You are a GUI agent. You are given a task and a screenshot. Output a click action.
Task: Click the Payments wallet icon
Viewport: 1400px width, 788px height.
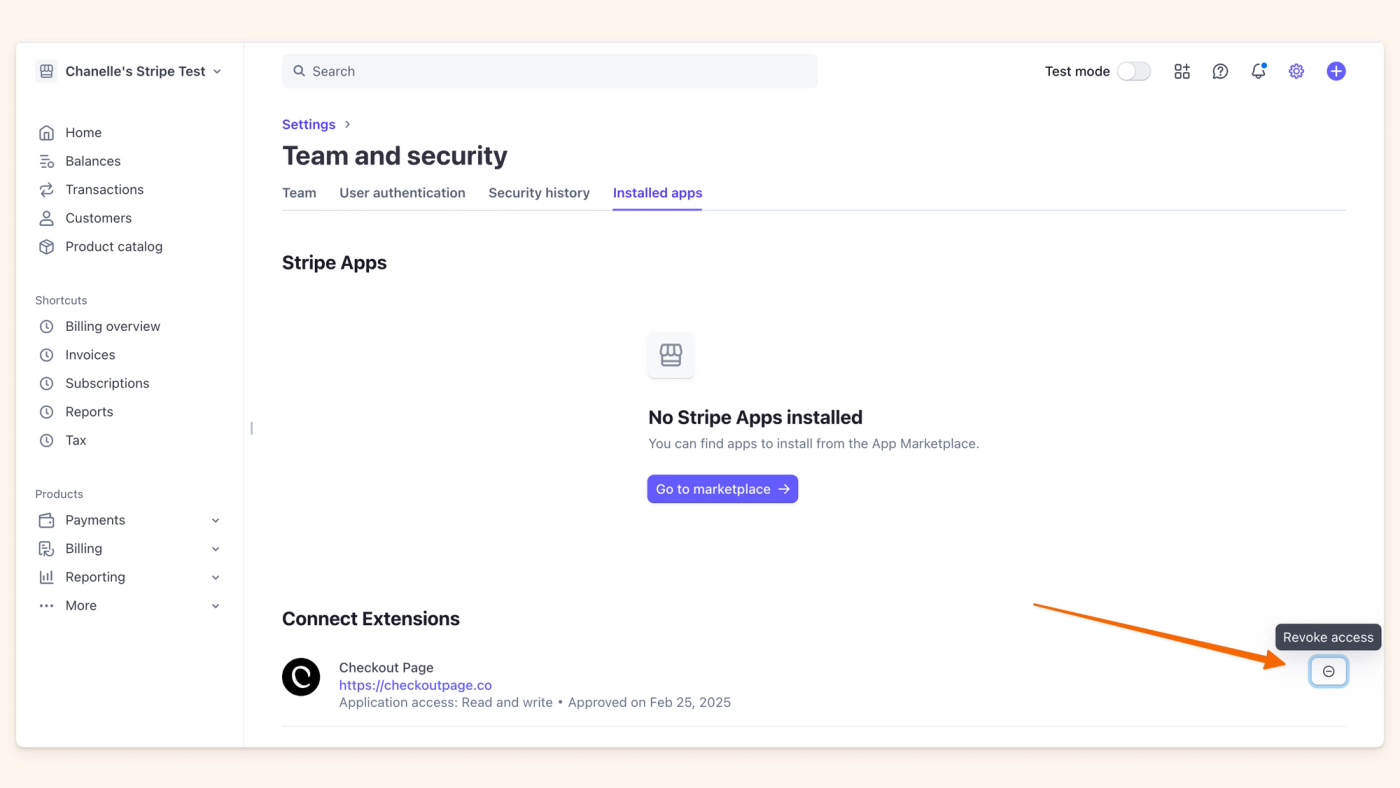pos(46,520)
